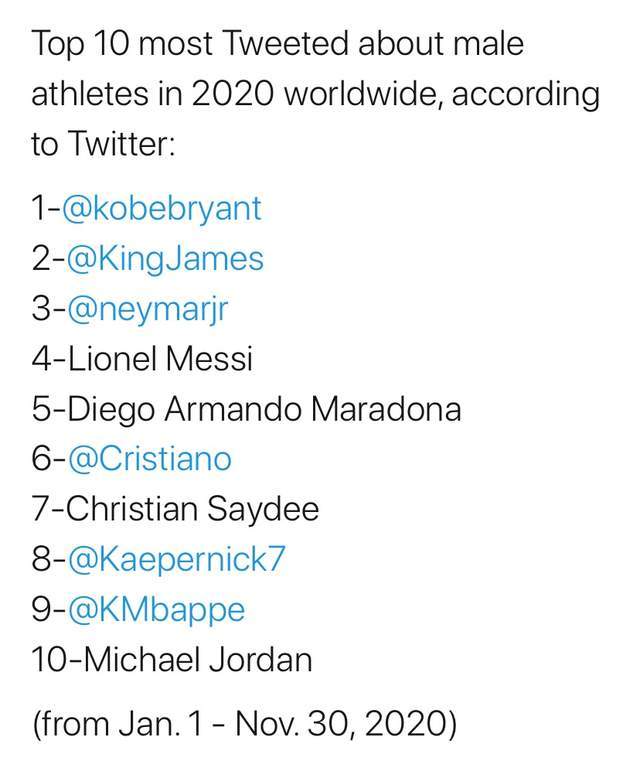This screenshot has width=640, height=761.
Task: Open the @KingJames mention link
Action: coord(165,260)
